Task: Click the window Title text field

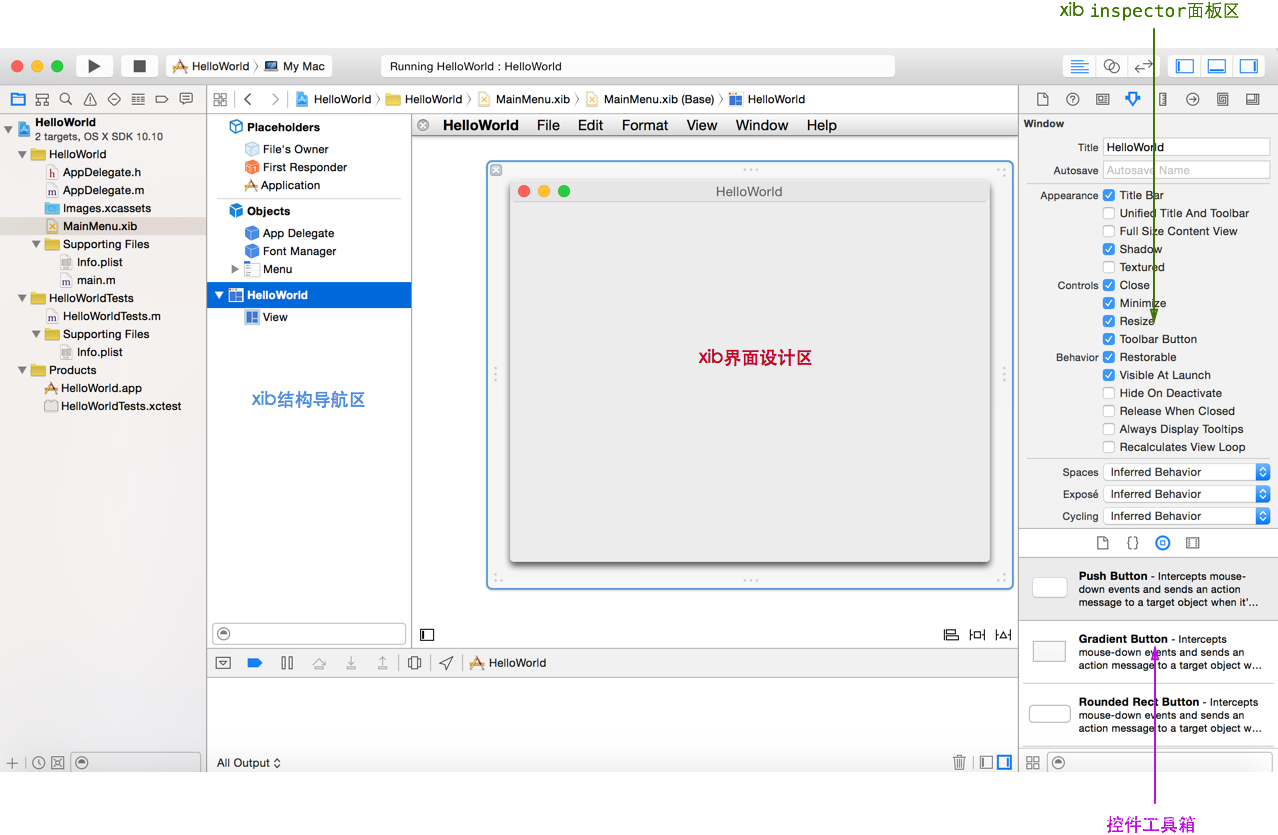Action: (1186, 147)
